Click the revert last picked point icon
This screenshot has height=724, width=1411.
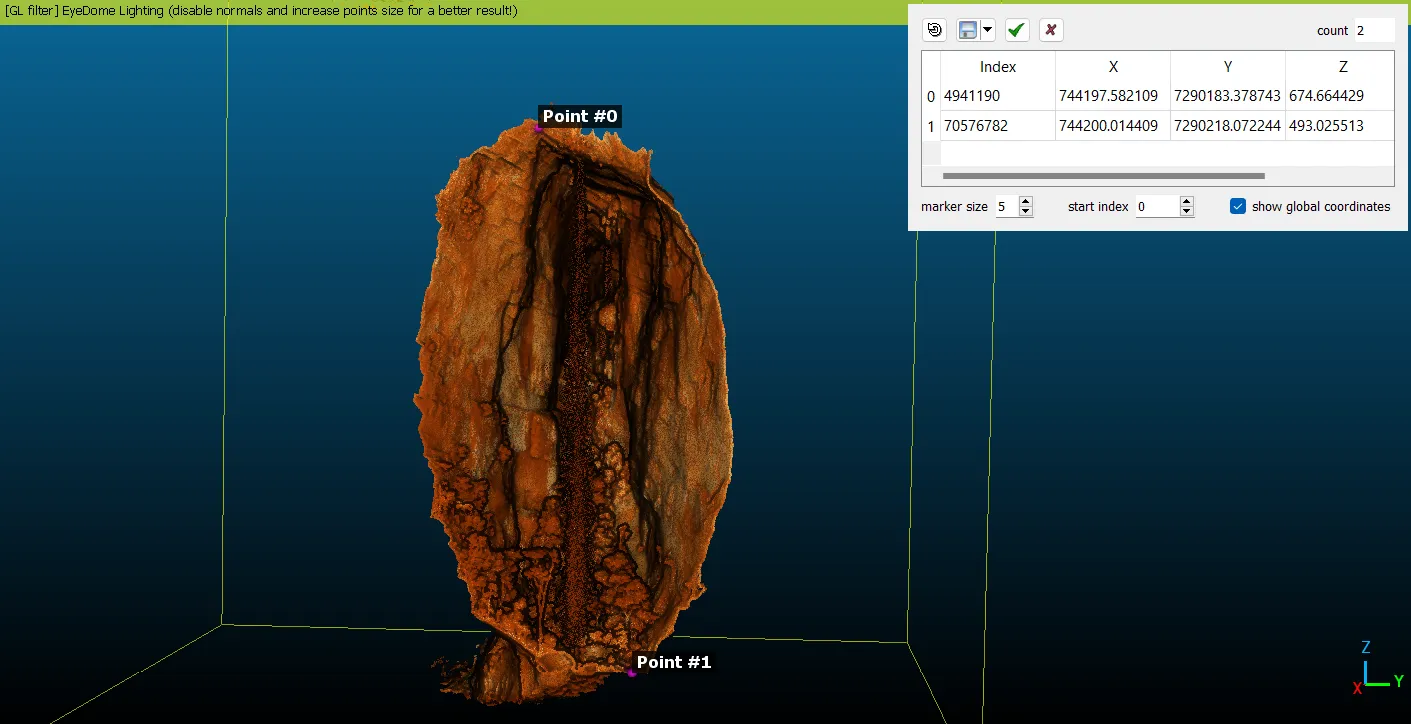[934, 30]
